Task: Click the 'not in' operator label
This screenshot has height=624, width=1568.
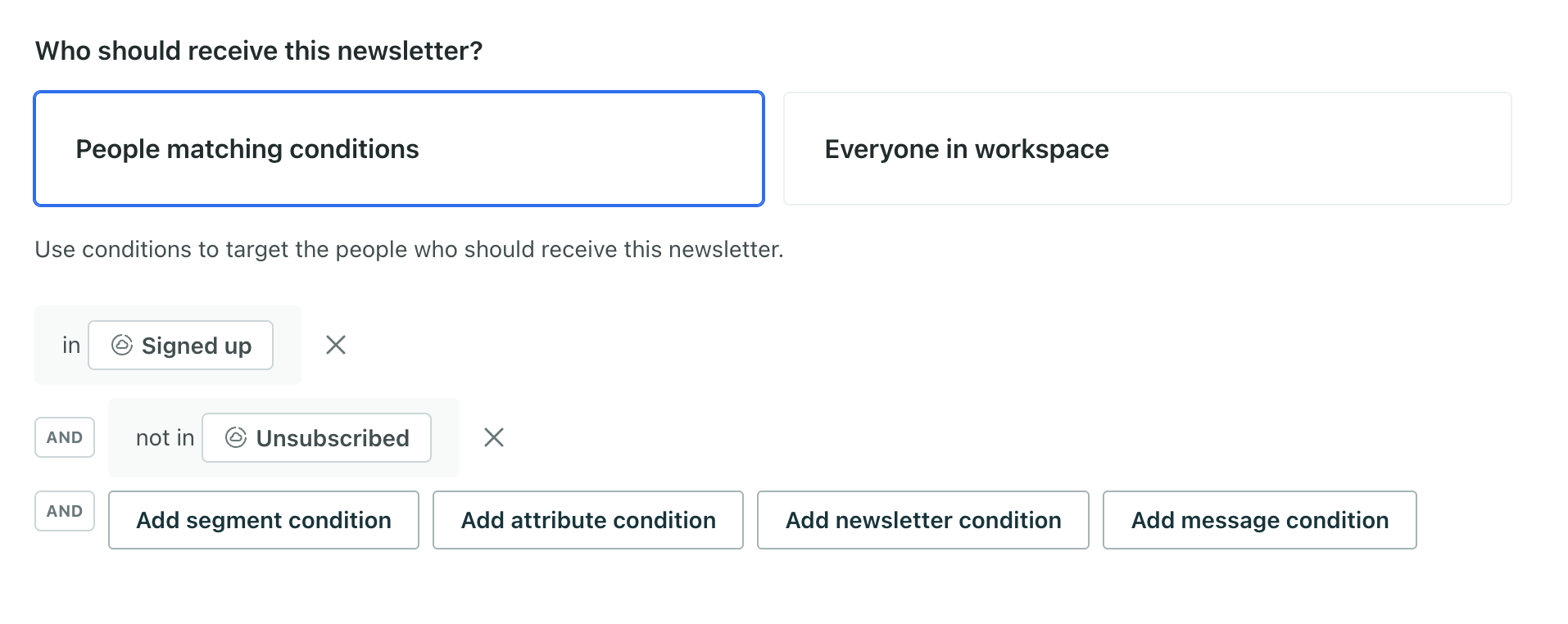Action: 165,438
